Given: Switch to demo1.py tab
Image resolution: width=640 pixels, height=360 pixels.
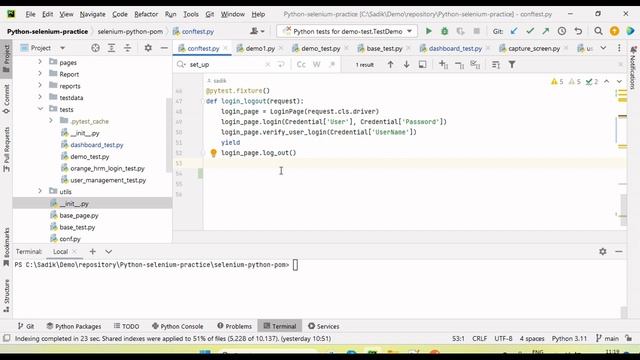Looking at the screenshot, I should tap(260, 48).
